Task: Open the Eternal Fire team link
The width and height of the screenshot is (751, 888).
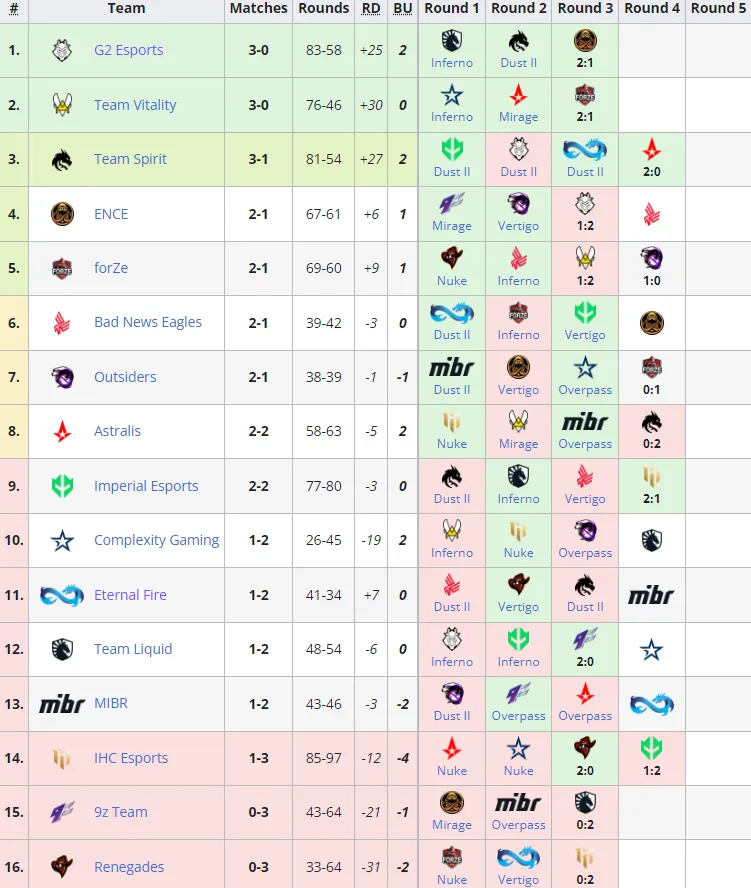Action: tap(130, 595)
